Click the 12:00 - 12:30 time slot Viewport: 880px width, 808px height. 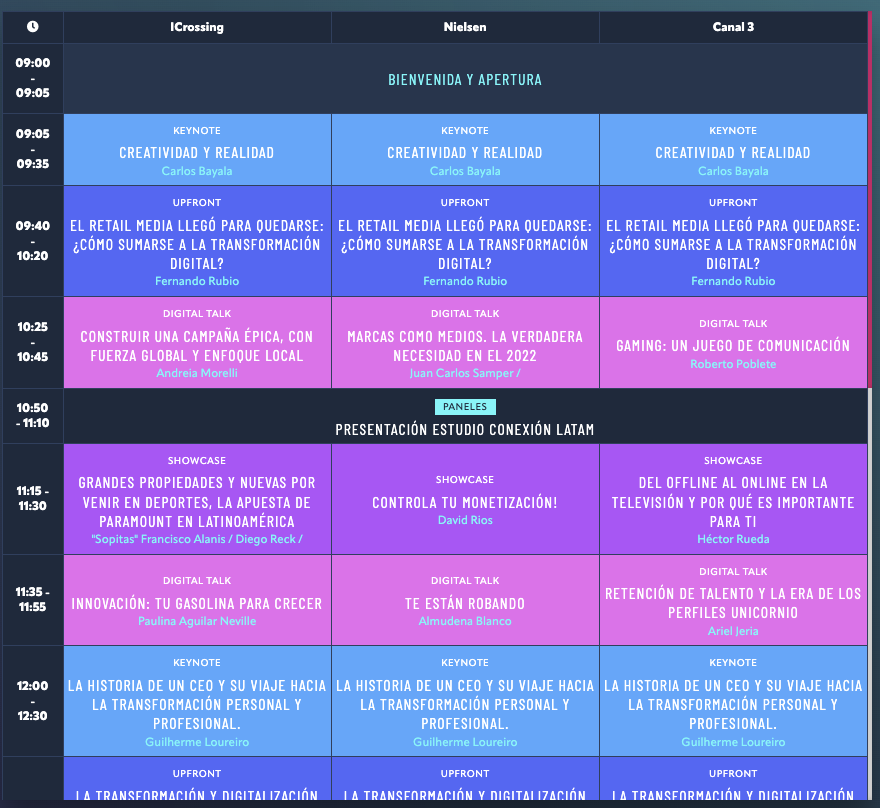(x=33, y=700)
